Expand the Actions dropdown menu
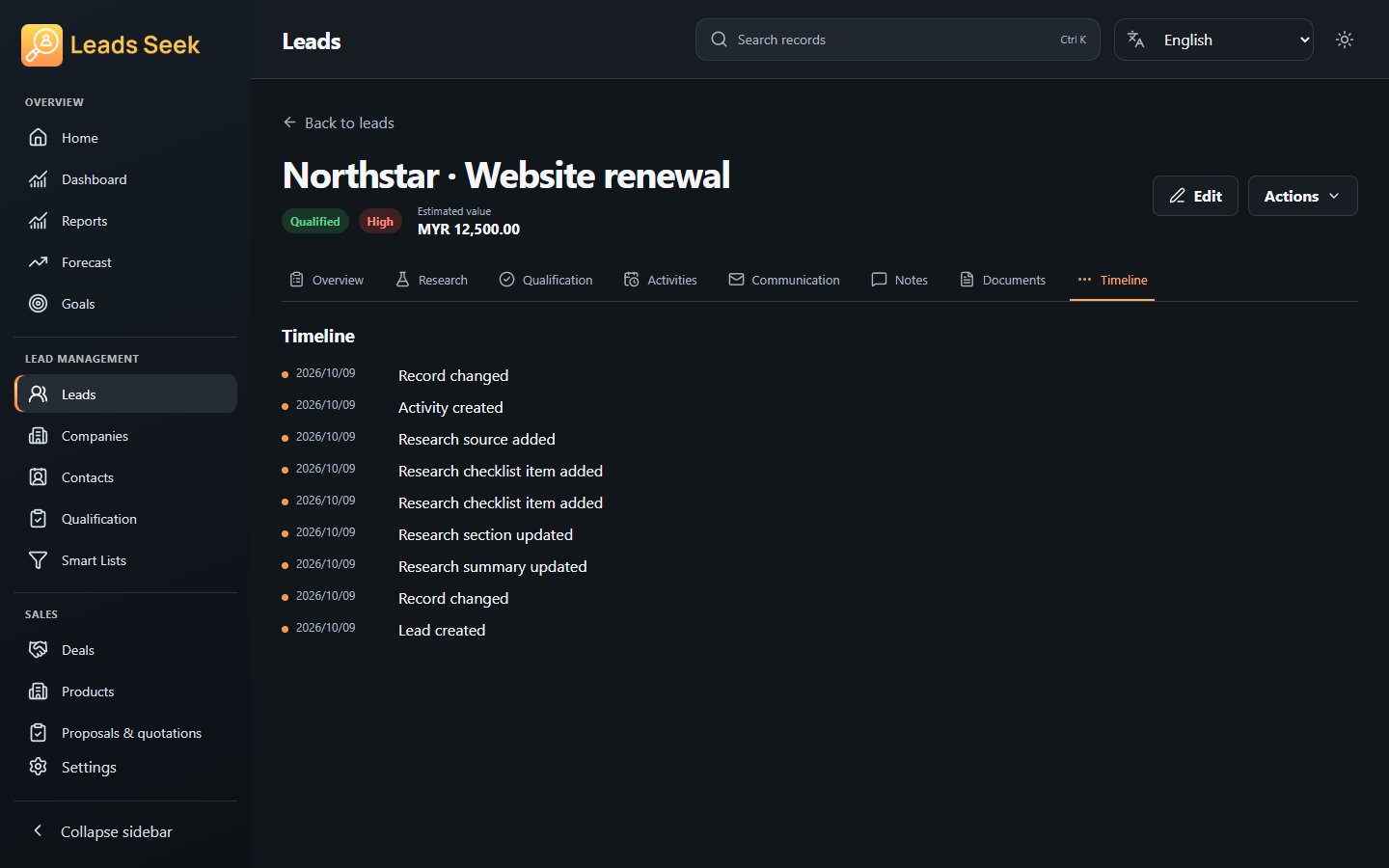Screen dimensions: 1389x868 1302,196
